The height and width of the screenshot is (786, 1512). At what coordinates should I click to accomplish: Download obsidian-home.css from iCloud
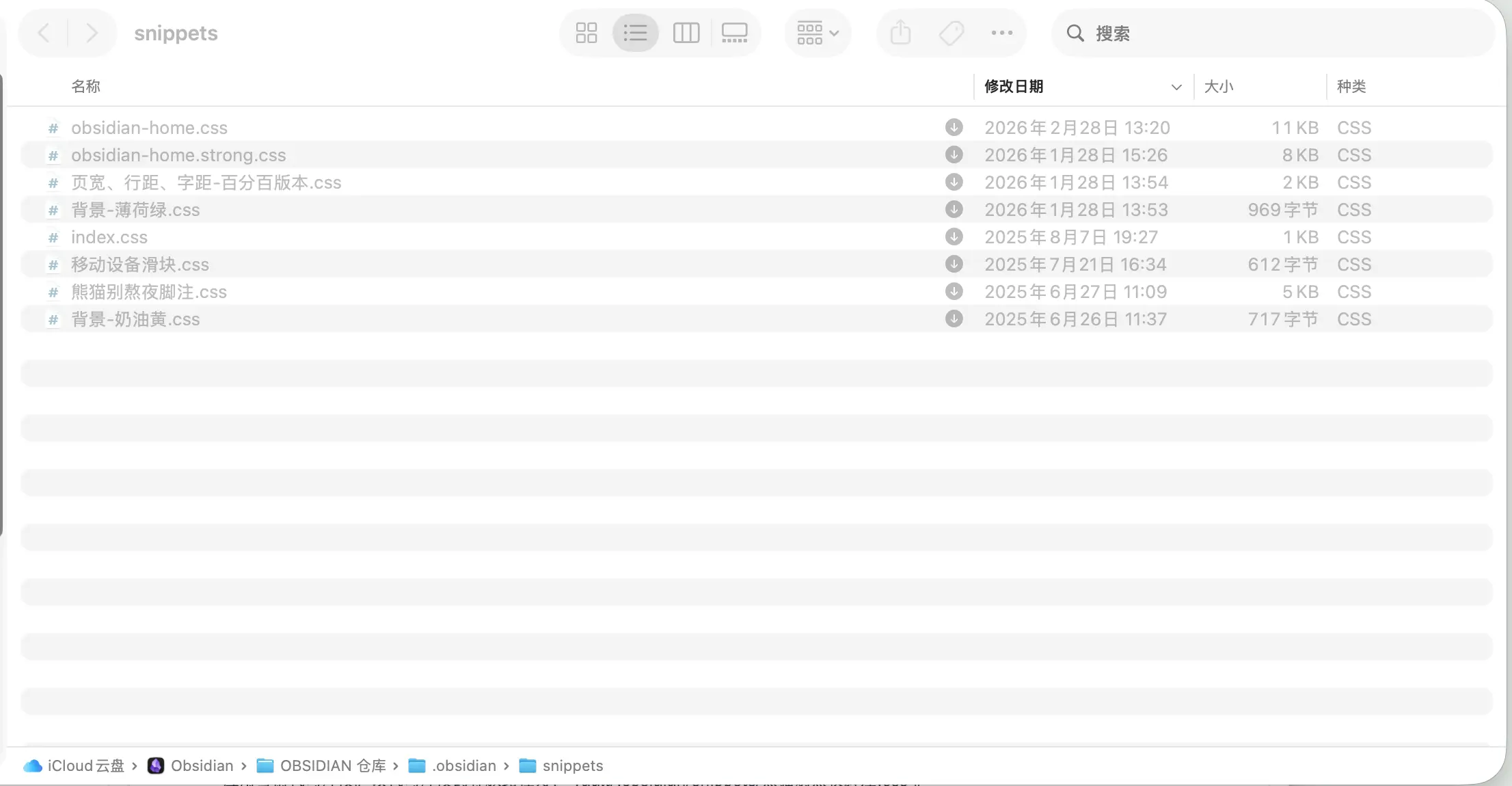tap(954, 127)
